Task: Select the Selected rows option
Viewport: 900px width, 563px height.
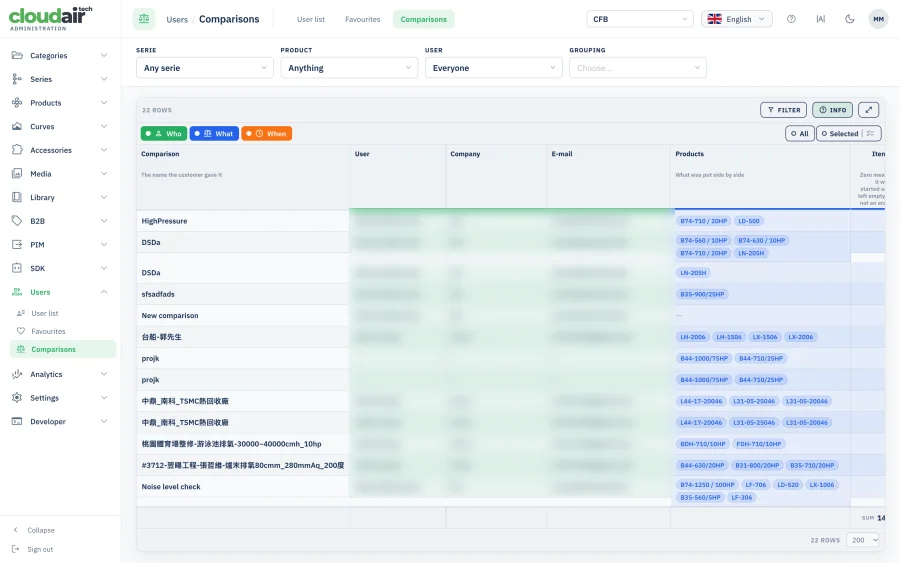Action: pyautogui.click(x=840, y=134)
